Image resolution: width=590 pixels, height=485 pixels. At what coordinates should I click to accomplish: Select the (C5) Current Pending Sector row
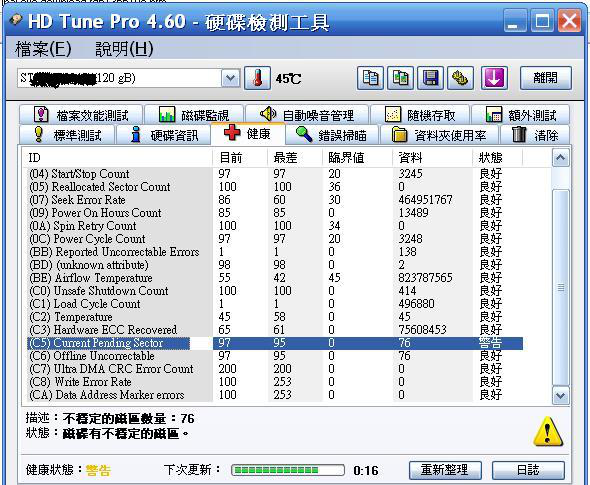[x=275, y=343]
